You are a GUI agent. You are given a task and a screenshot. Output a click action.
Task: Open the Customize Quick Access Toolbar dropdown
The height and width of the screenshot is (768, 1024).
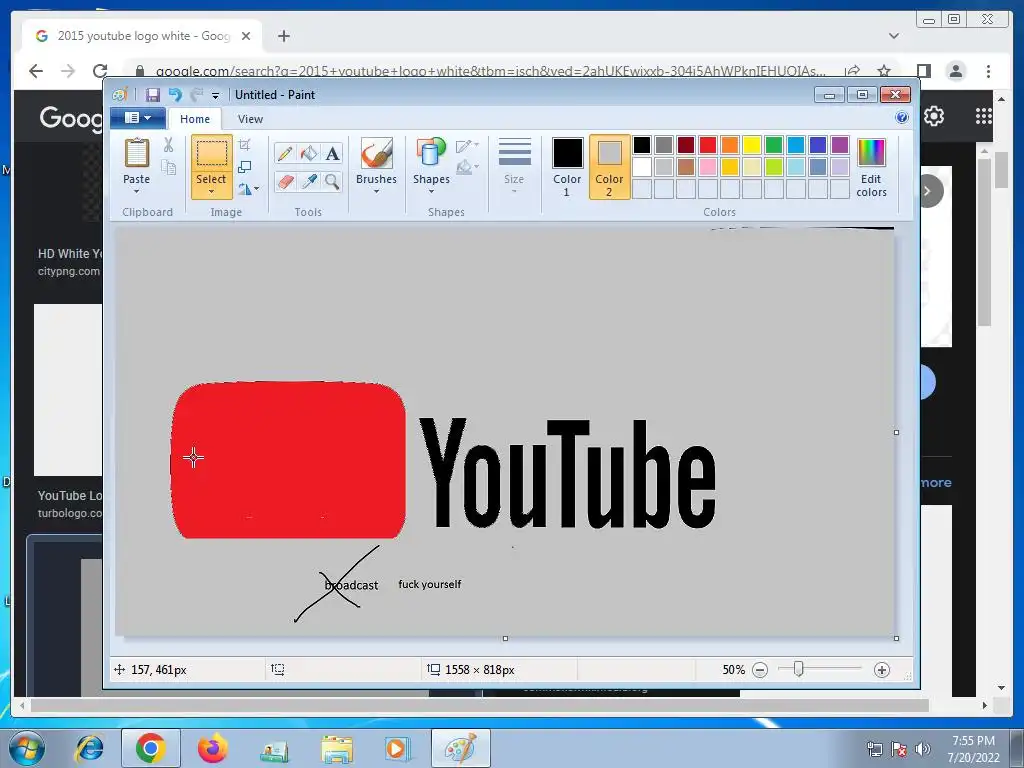[215, 95]
